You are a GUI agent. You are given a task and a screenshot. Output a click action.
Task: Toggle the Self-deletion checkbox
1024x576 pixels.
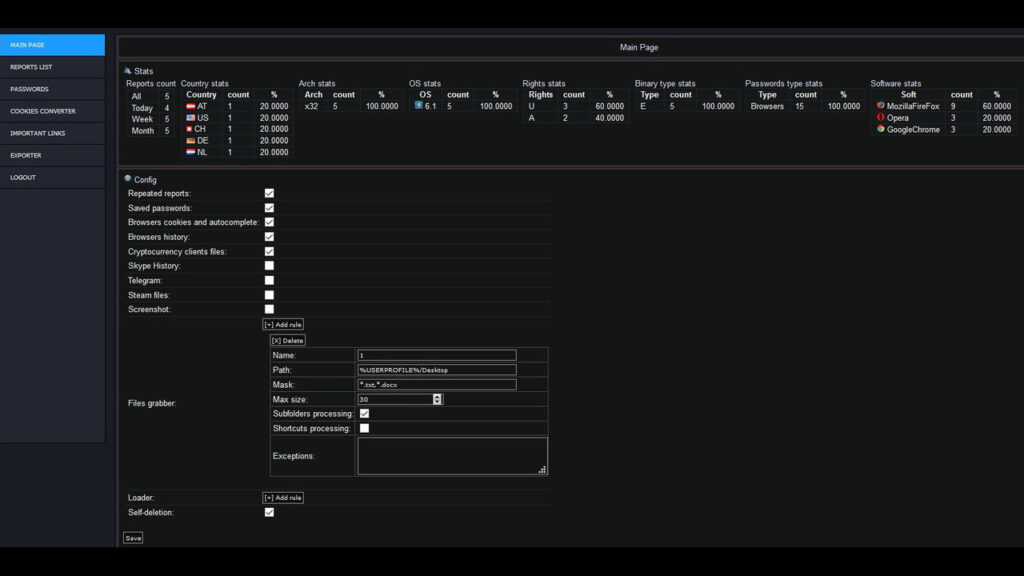269,513
